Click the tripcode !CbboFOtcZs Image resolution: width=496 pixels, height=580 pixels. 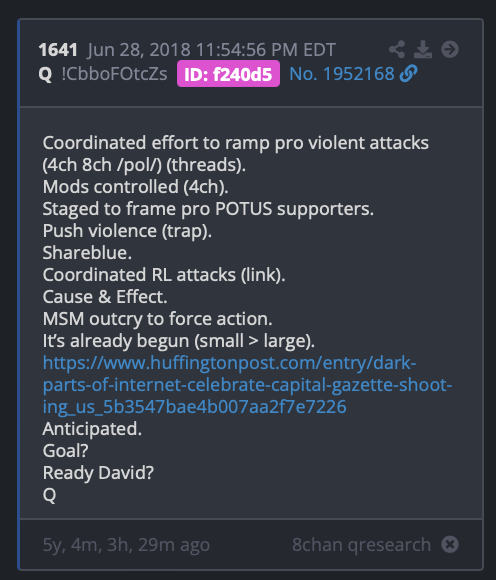point(114,74)
